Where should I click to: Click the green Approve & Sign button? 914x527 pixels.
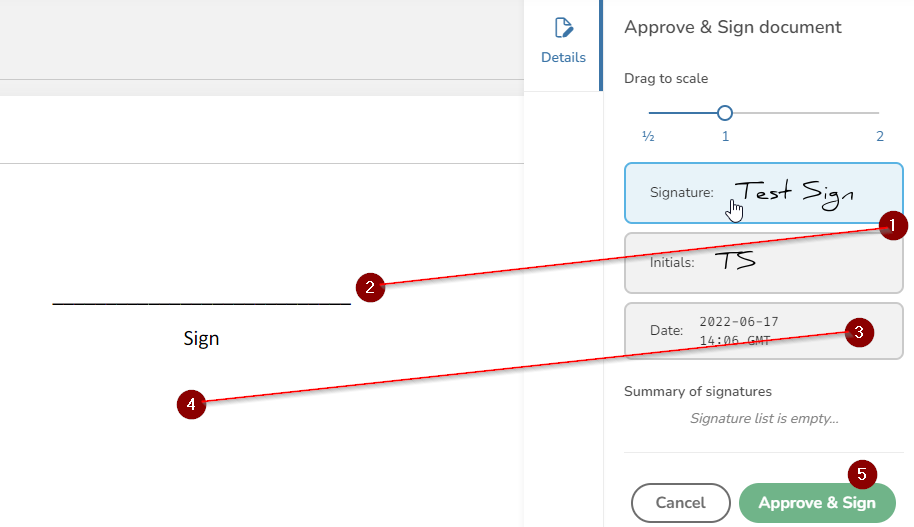coord(817,503)
